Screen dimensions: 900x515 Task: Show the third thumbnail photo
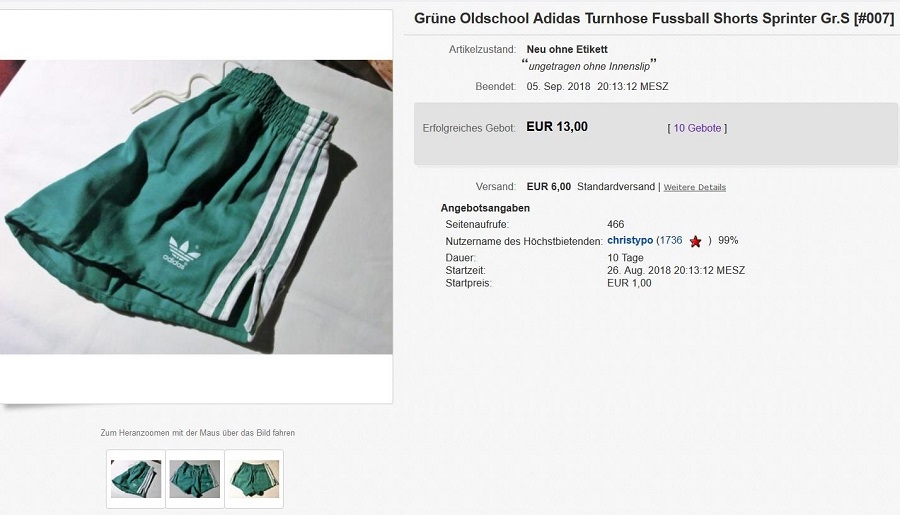pos(254,479)
